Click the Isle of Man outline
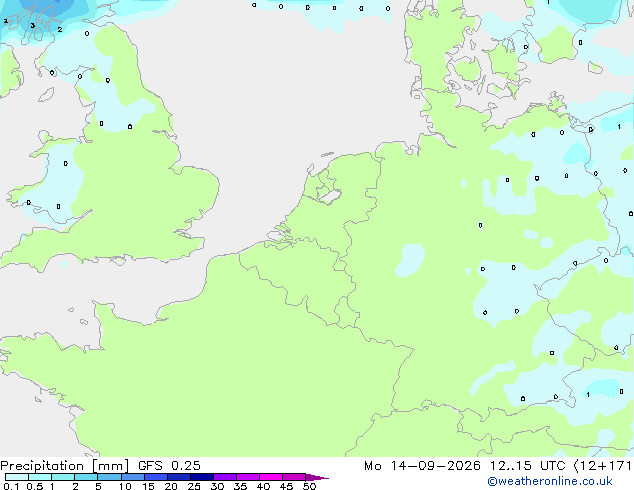The width and height of the screenshot is (634, 490). click(46, 95)
